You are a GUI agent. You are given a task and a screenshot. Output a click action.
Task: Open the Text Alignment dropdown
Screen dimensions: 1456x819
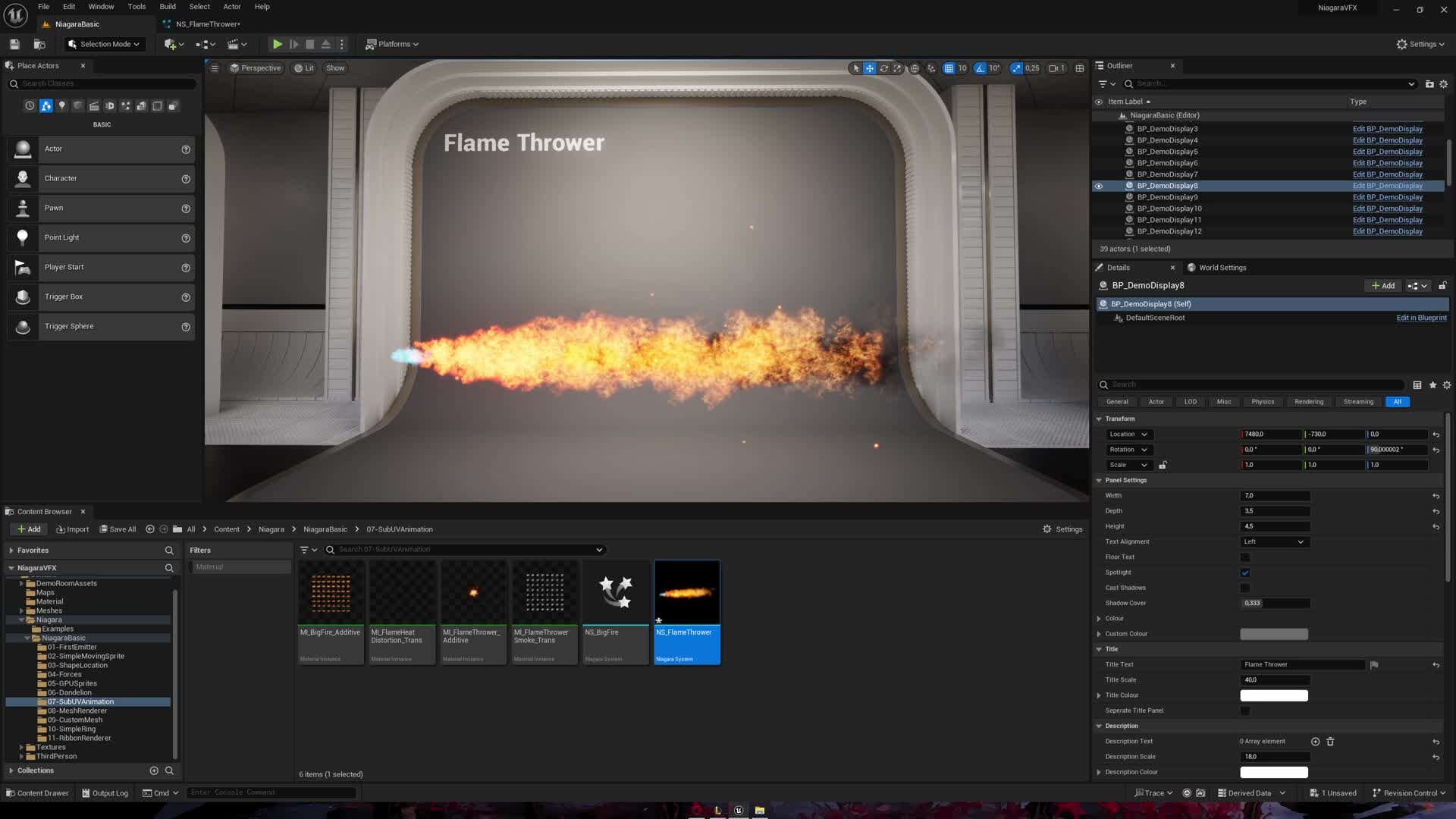pyautogui.click(x=1273, y=541)
